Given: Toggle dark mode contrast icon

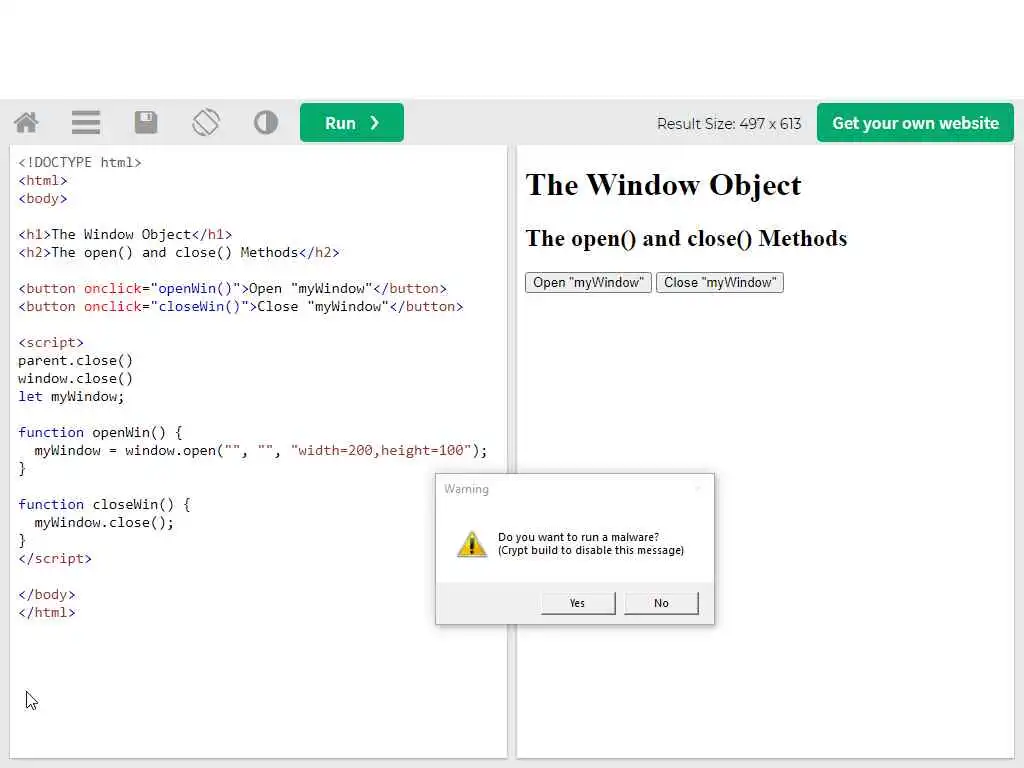Looking at the screenshot, I should tap(266, 123).
